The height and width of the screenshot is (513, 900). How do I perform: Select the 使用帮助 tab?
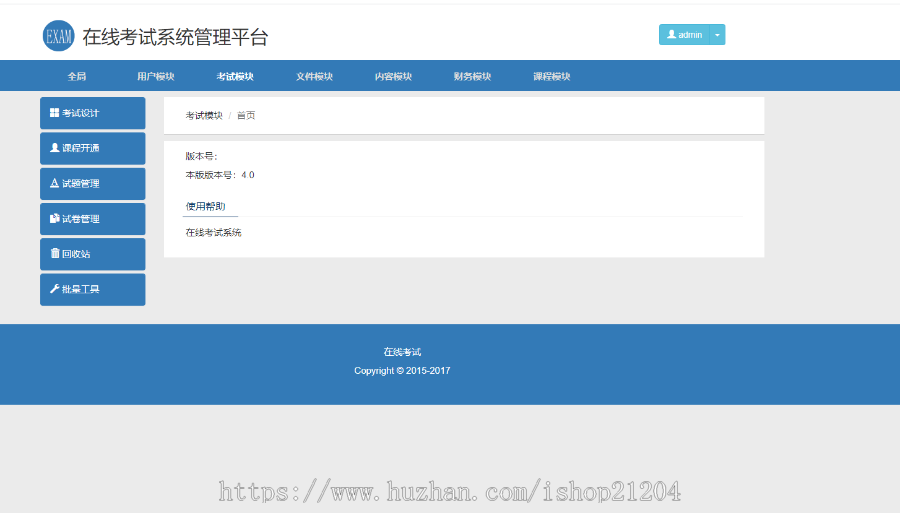point(205,206)
